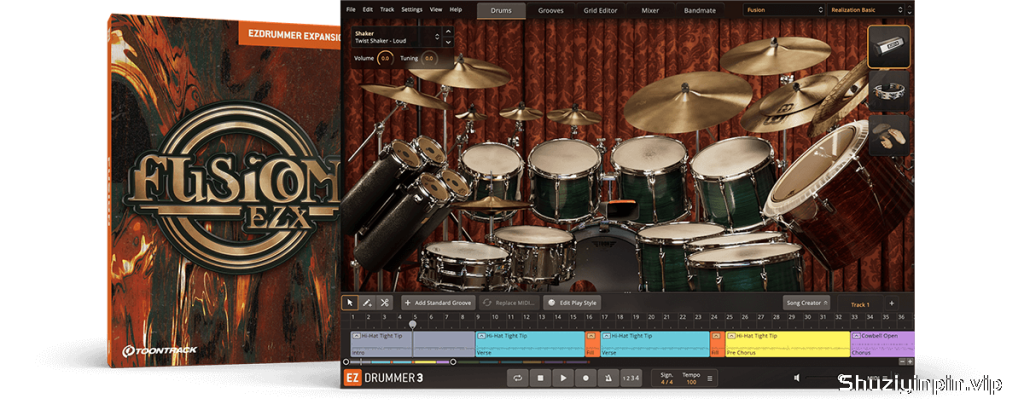Select the shaker percussion thumbnail
The width and height of the screenshot is (1024, 416).
pos(889,47)
